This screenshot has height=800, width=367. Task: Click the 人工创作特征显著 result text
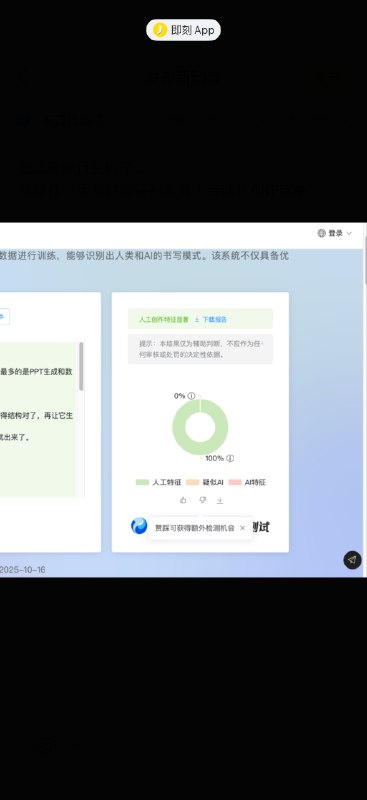(164, 319)
